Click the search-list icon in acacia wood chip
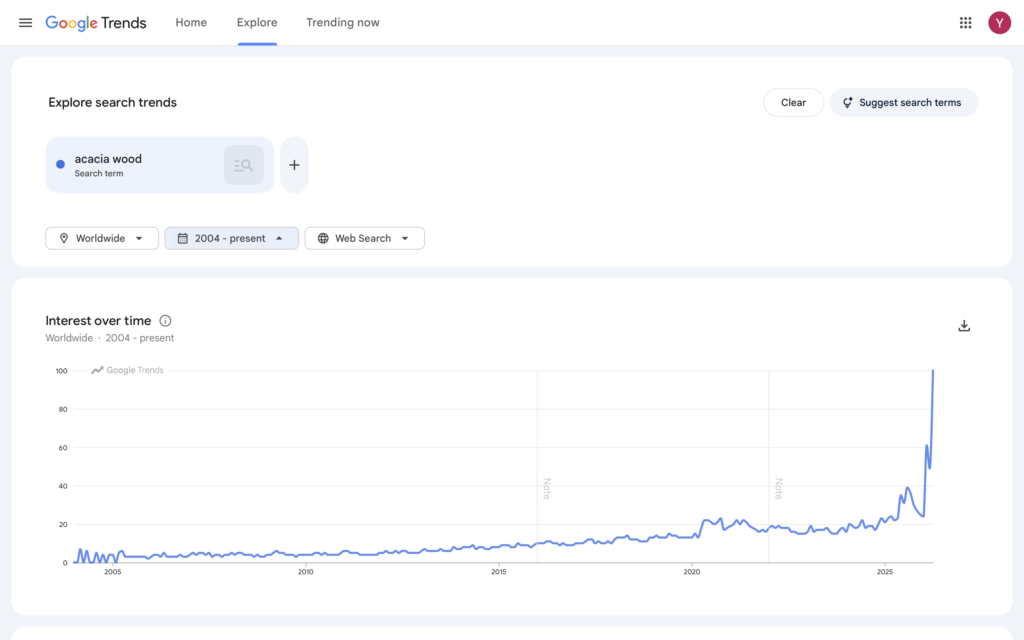This screenshot has height=640, width=1024. coord(243,165)
